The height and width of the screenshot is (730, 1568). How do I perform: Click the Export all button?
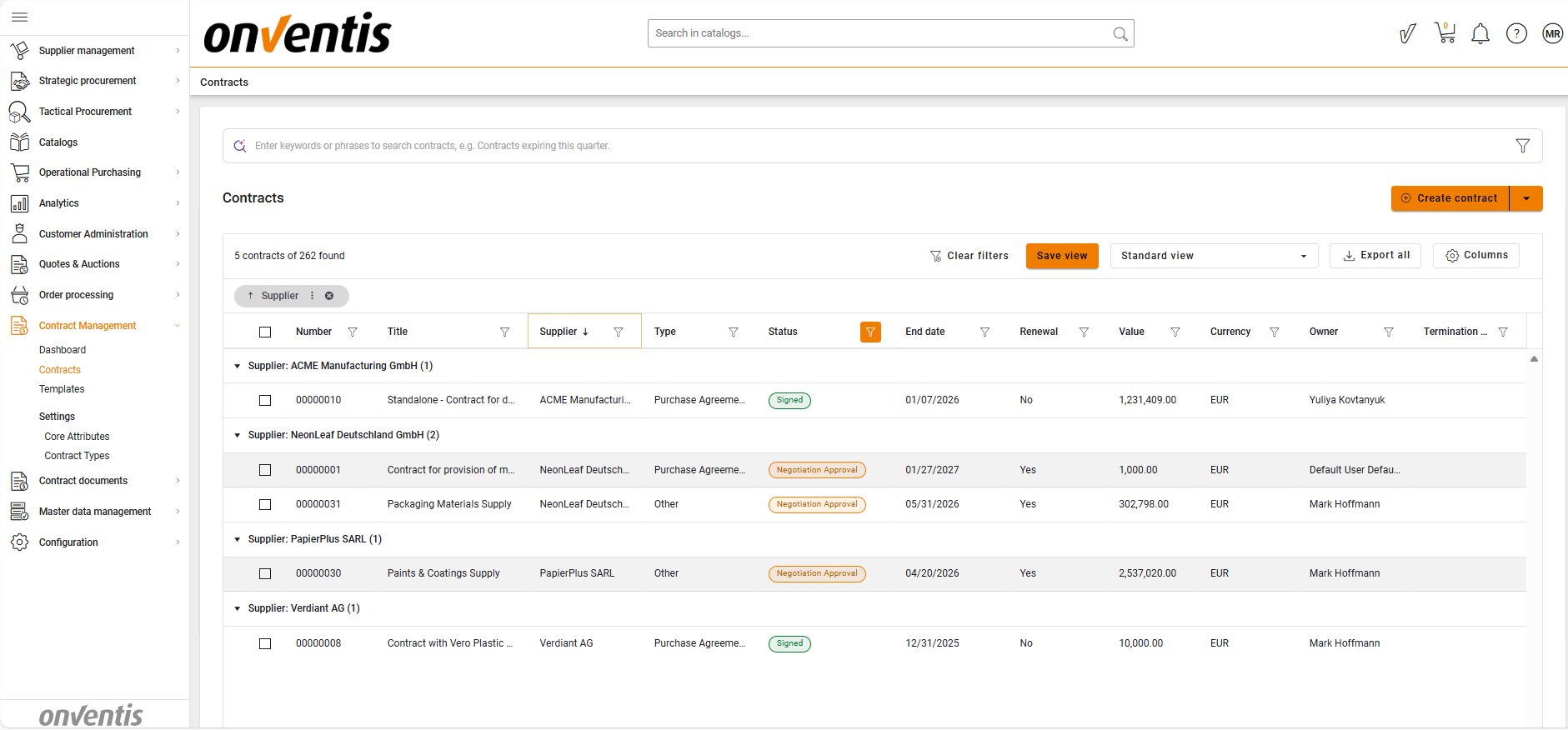point(1375,256)
